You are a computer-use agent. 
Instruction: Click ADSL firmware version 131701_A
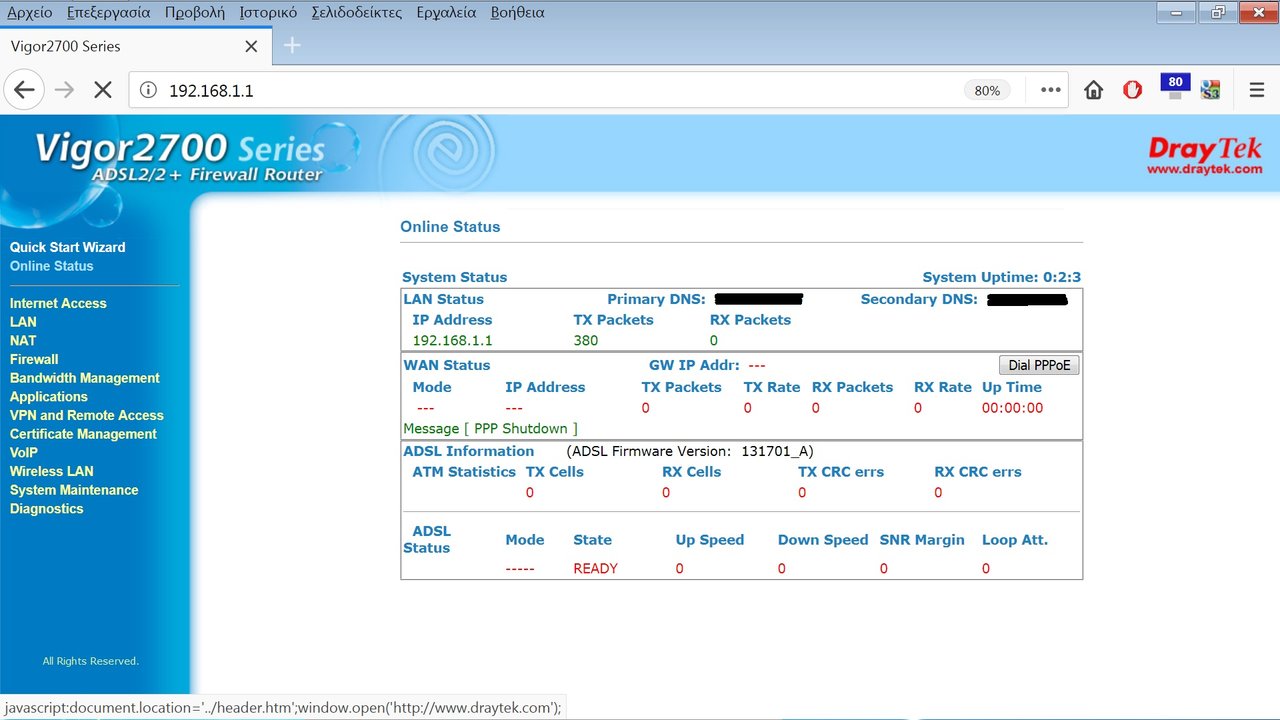tap(777, 451)
